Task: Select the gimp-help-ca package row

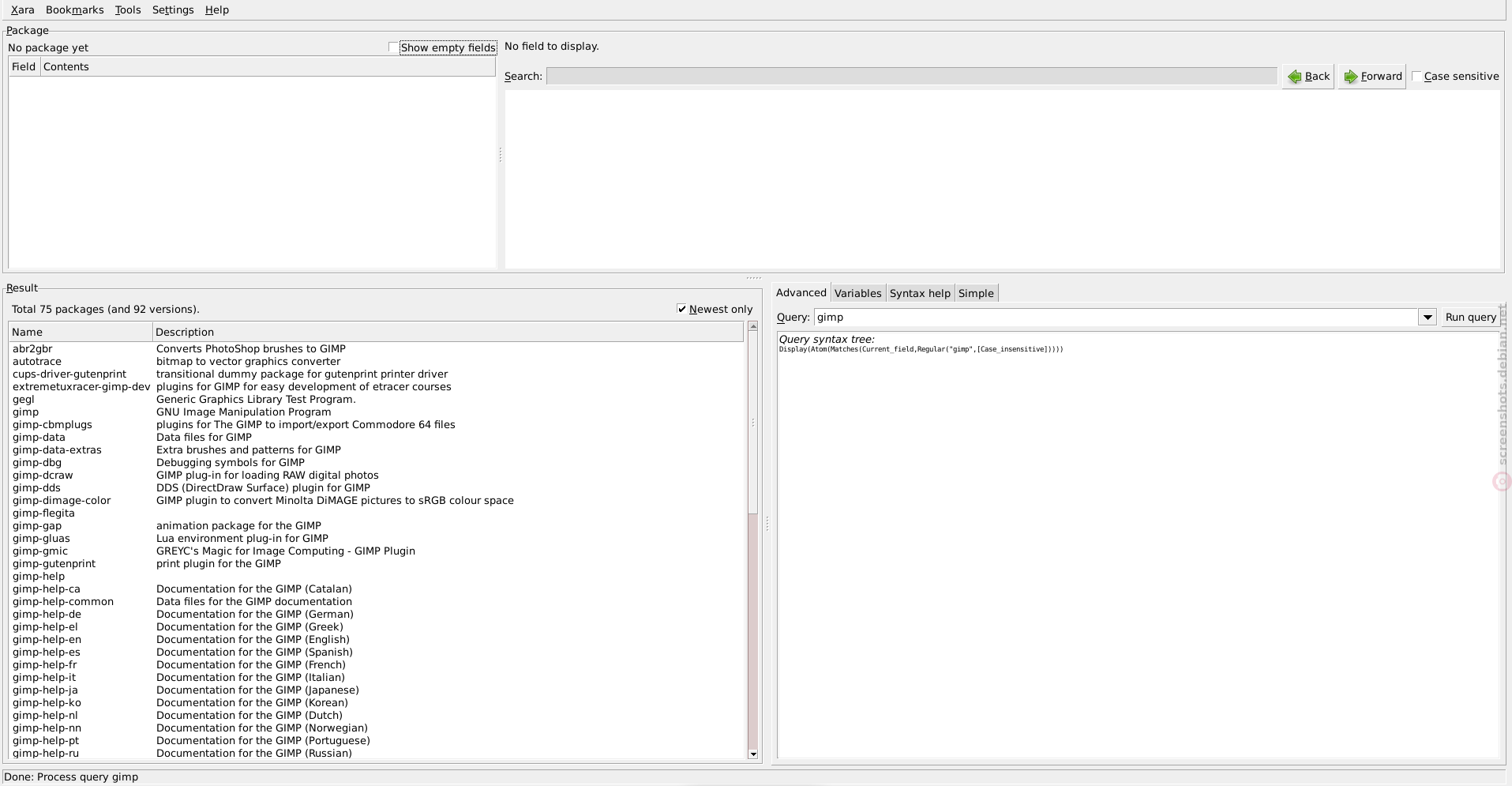Action: pos(377,589)
